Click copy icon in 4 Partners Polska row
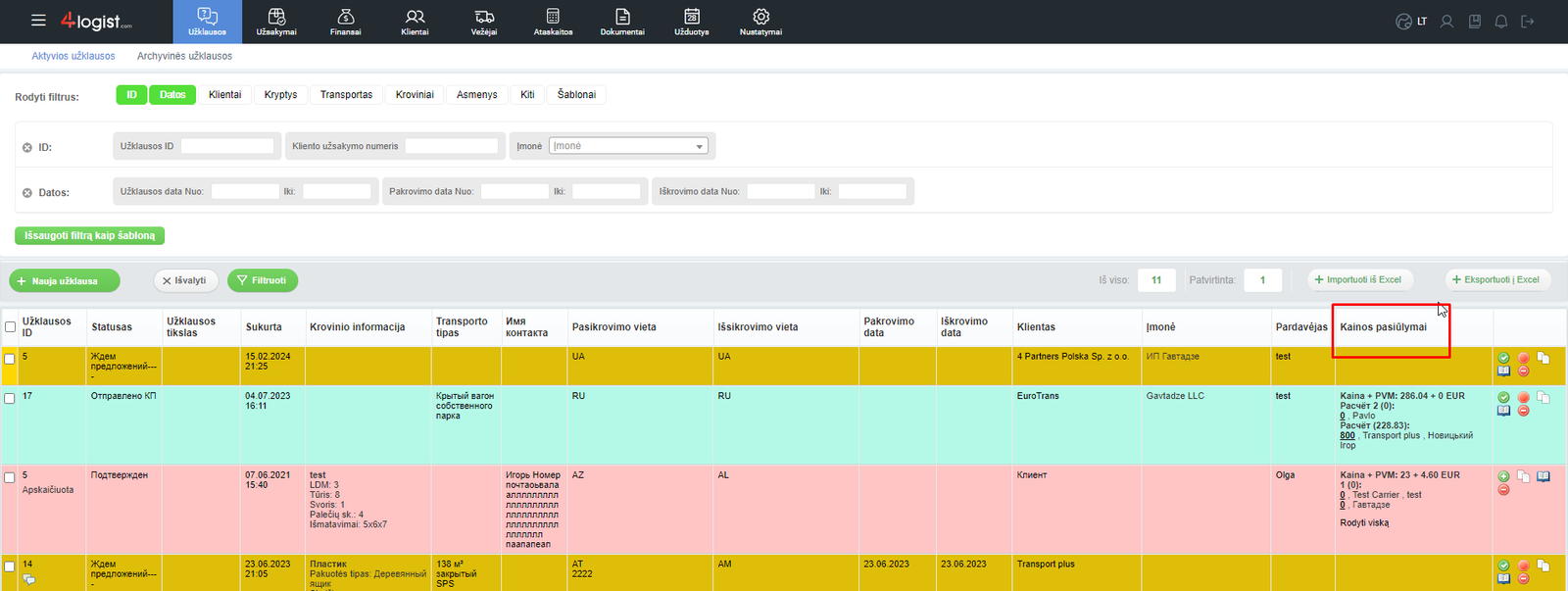The width and height of the screenshot is (1568, 591). pos(1543,358)
